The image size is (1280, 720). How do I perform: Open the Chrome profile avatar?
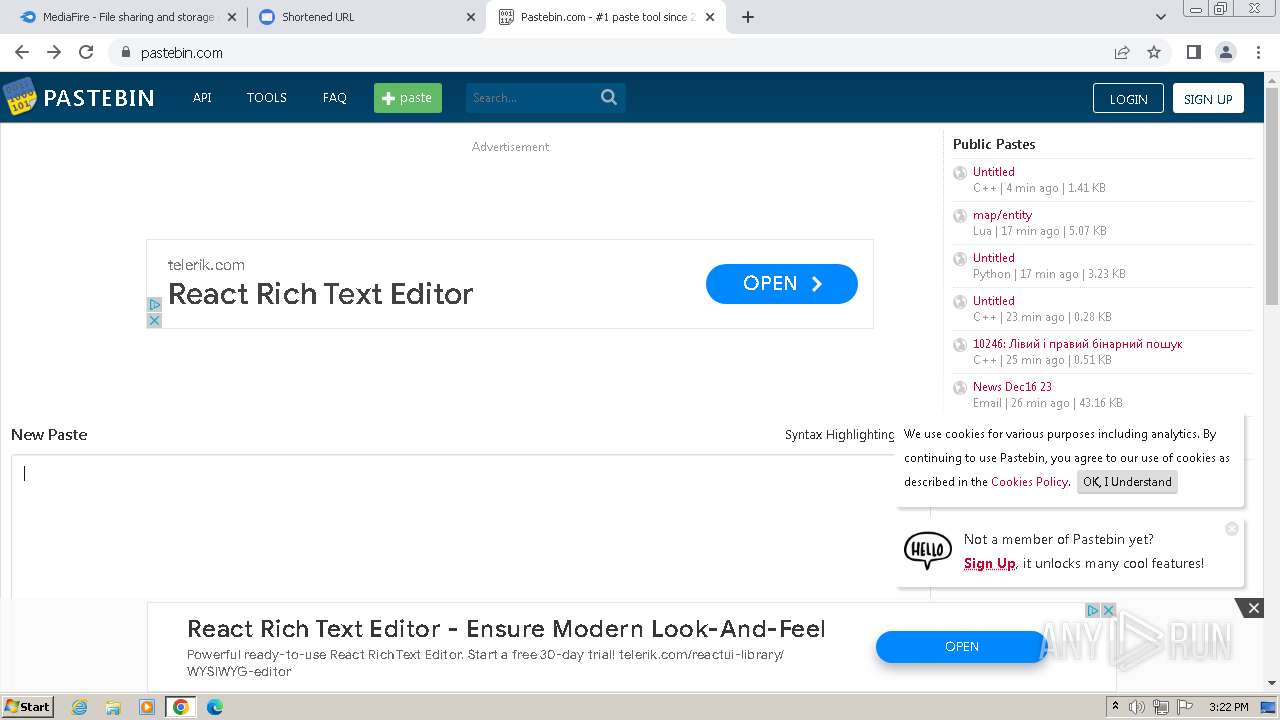pos(1225,52)
